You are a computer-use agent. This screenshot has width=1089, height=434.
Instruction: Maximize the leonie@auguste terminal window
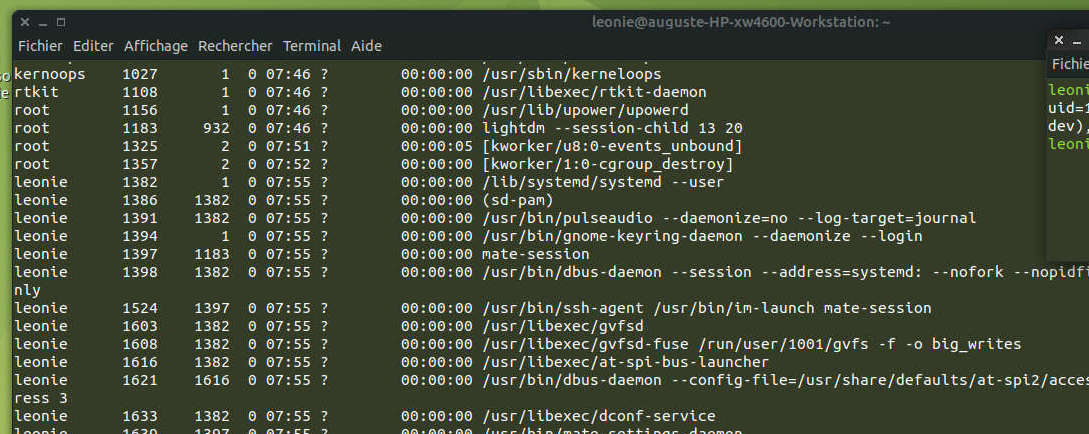(61, 22)
